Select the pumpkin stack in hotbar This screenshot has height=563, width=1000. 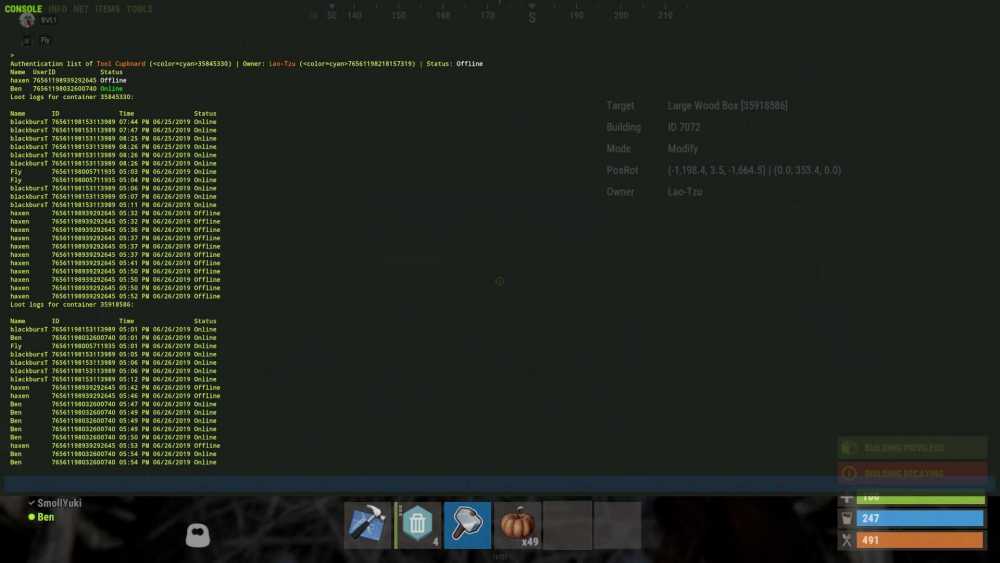click(x=517, y=525)
